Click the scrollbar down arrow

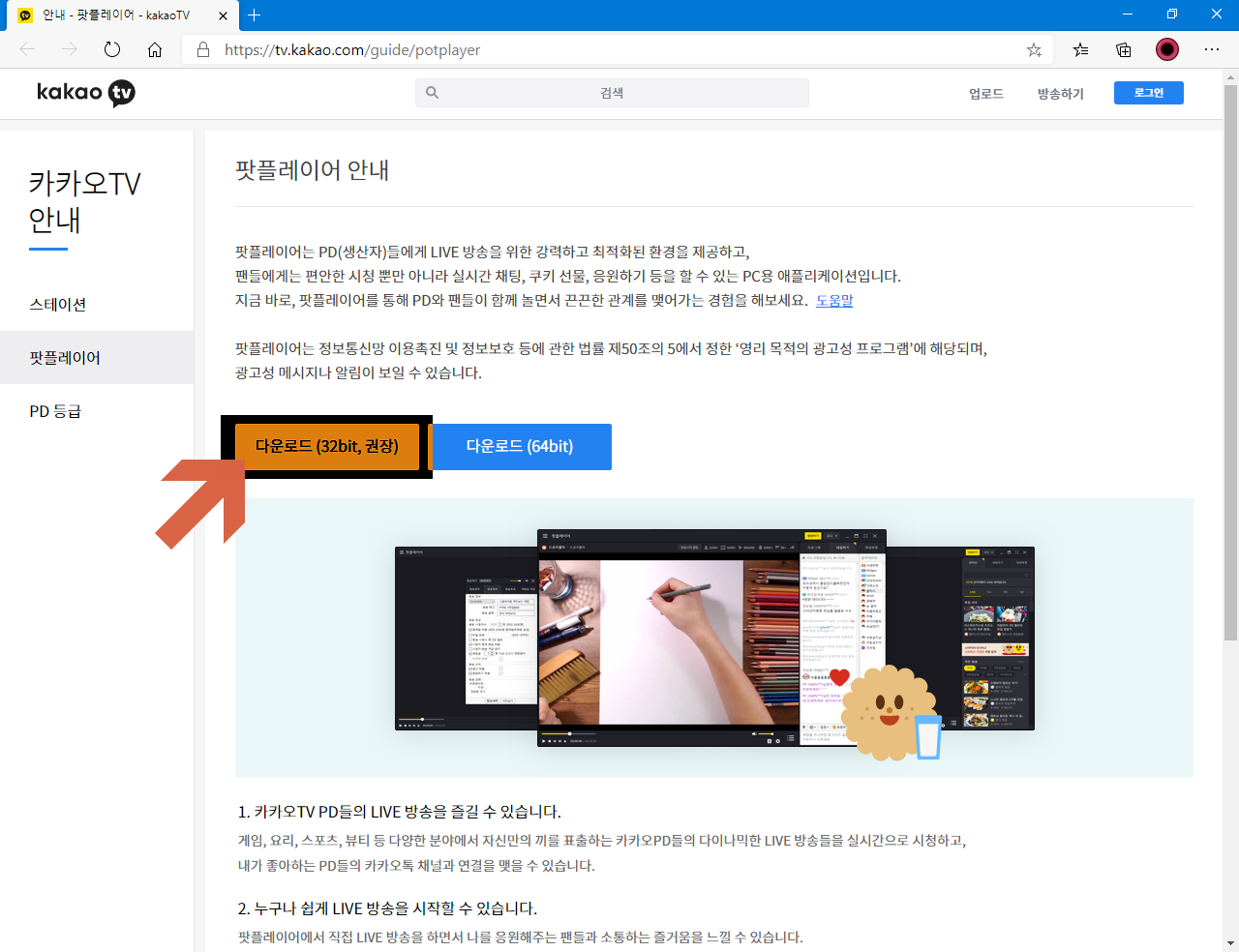1230,943
